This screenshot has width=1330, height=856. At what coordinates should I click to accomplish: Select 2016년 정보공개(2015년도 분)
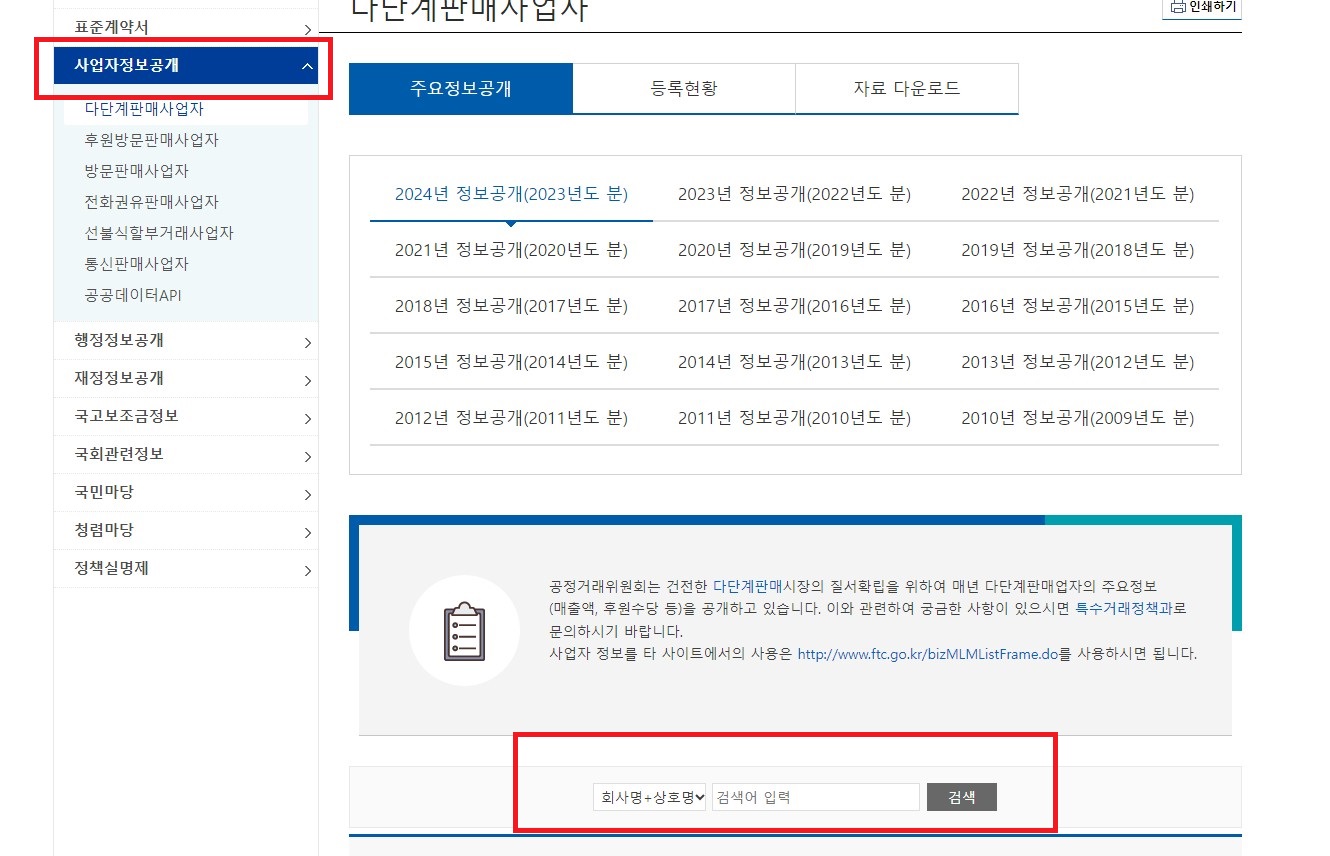pos(1078,306)
